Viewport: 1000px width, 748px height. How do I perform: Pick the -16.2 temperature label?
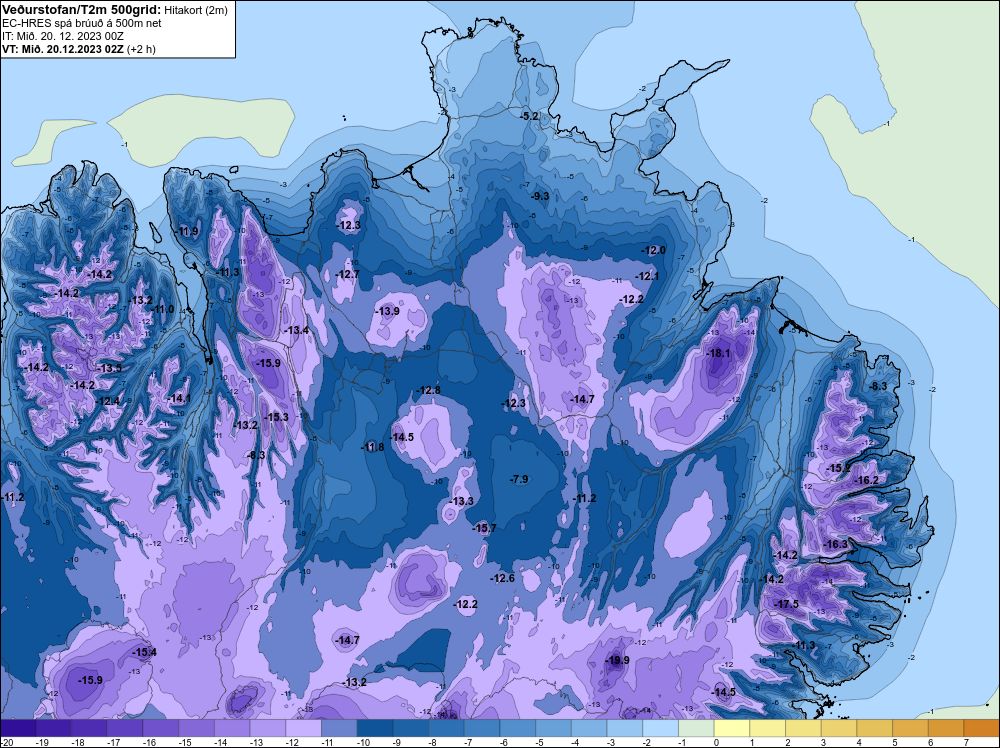pyautogui.click(x=867, y=480)
